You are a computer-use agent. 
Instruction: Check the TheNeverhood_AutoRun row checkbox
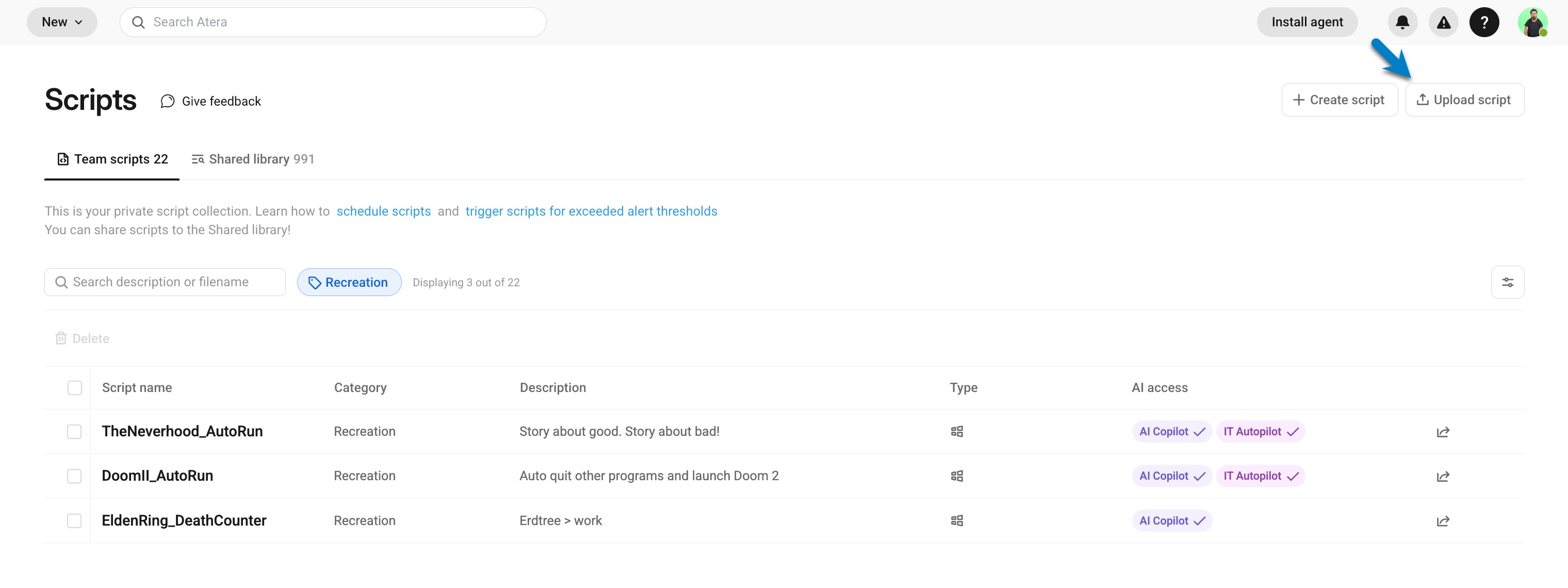[74, 432]
